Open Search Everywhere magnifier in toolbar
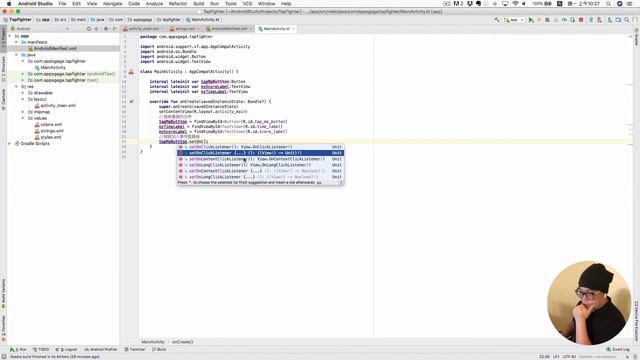640x360 pixels. tap(627, 20)
